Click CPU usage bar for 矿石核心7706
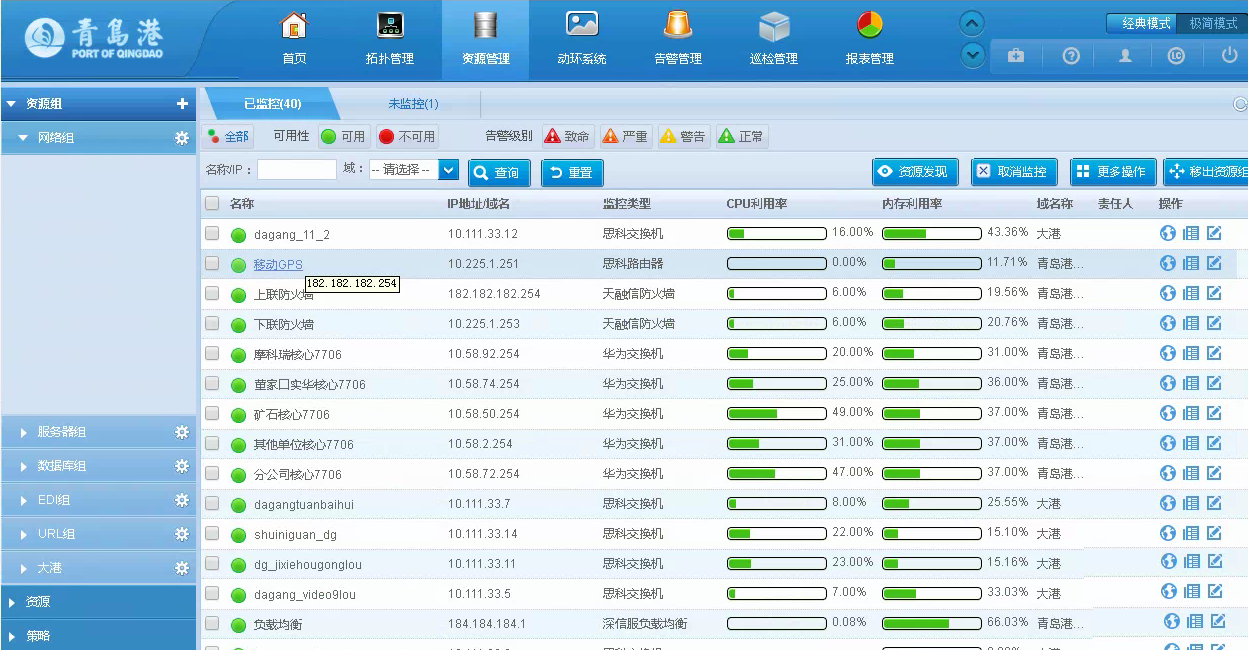Viewport: 1248px width, 650px height. coord(777,413)
